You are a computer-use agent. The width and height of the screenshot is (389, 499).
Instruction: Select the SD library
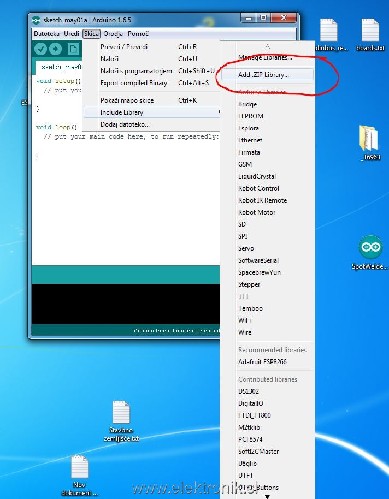[242, 224]
